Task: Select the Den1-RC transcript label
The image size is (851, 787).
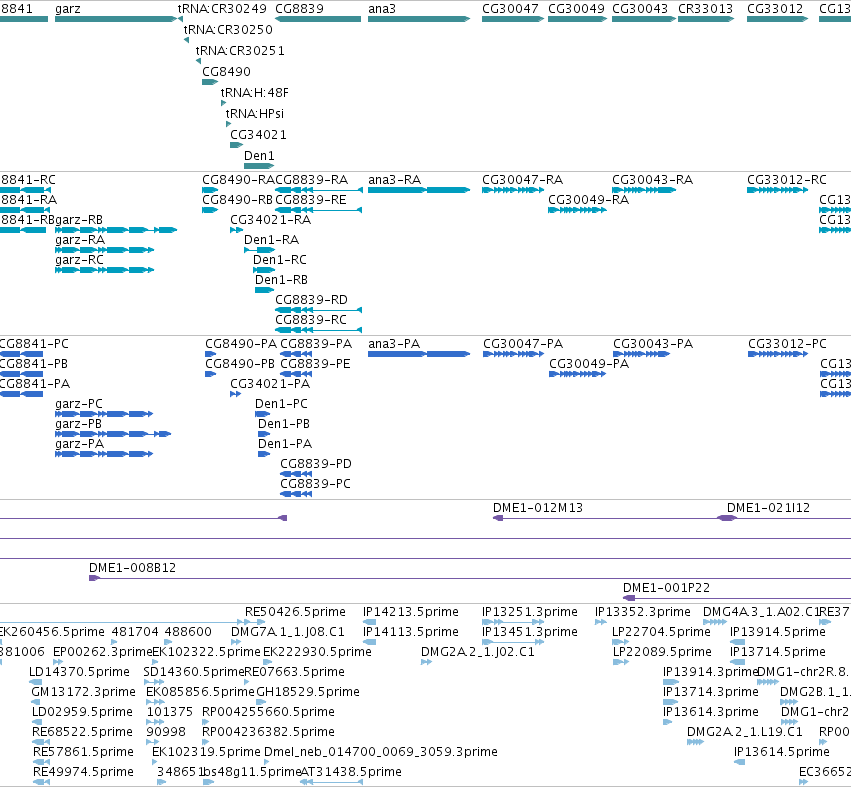Action: click(280, 260)
